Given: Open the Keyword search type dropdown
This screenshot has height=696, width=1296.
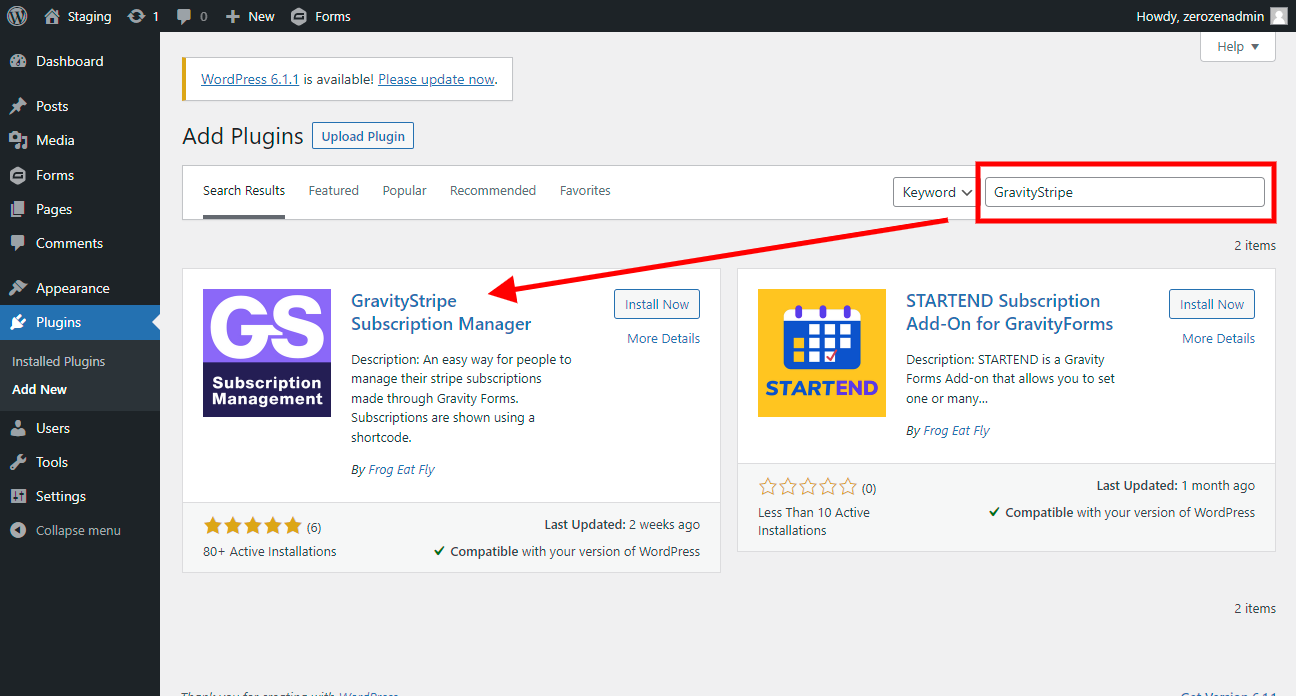Looking at the screenshot, I should point(935,192).
